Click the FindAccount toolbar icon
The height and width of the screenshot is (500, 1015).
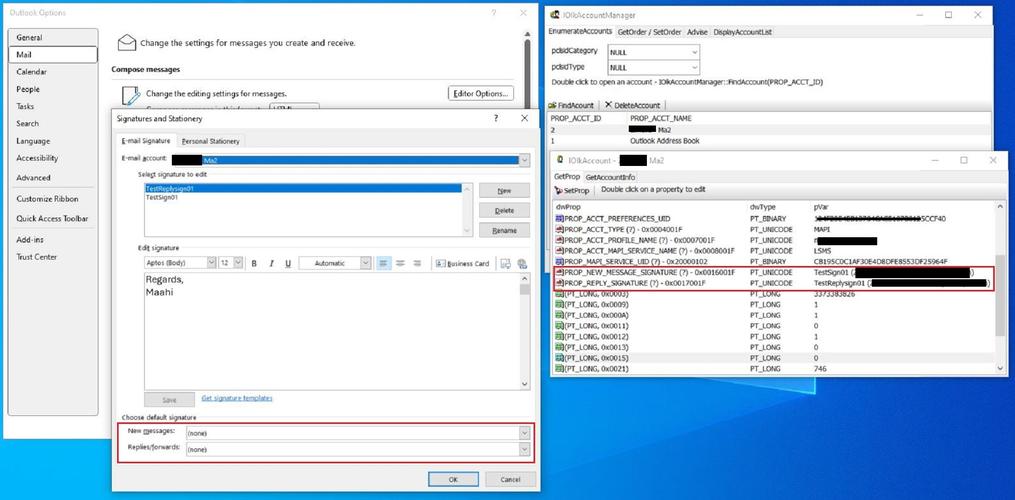point(552,106)
